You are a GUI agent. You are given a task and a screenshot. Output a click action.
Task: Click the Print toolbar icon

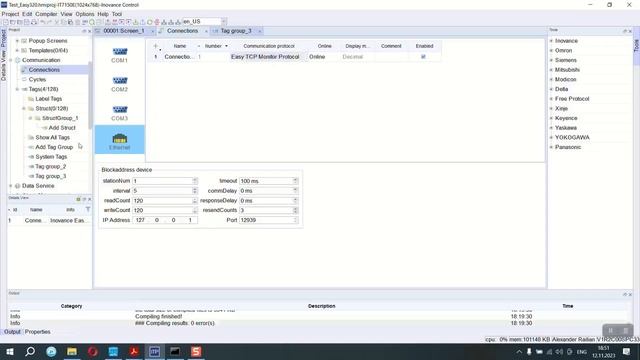34,22
